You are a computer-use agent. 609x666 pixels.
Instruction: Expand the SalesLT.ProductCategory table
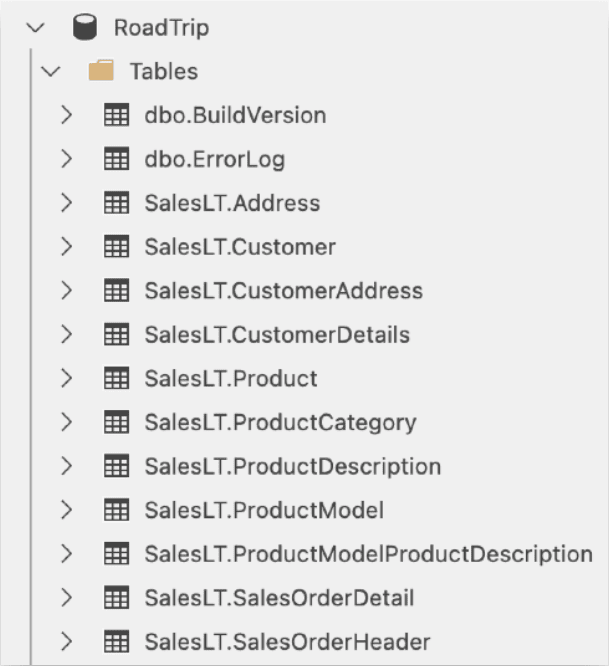tap(66, 422)
